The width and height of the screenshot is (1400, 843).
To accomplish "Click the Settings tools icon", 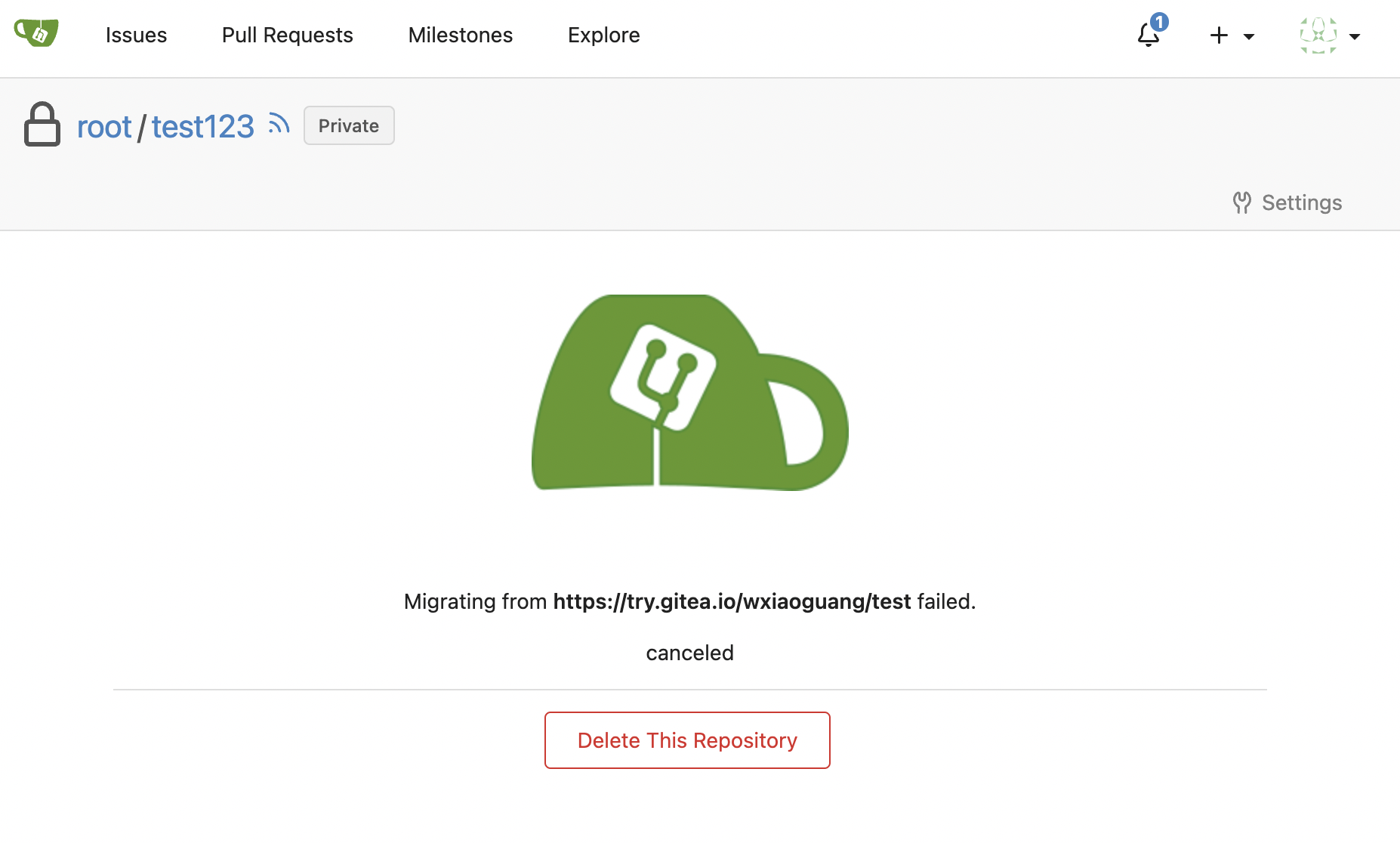I will [x=1241, y=202].
